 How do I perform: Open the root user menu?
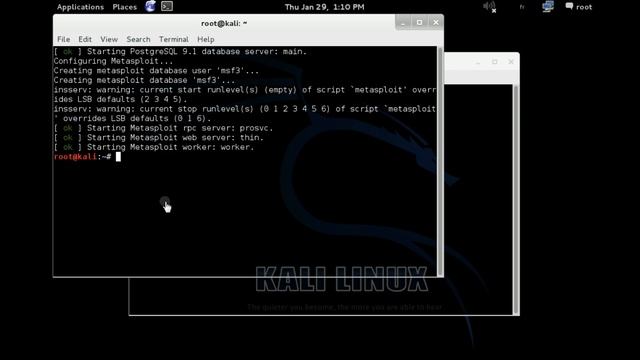(584, 7)
